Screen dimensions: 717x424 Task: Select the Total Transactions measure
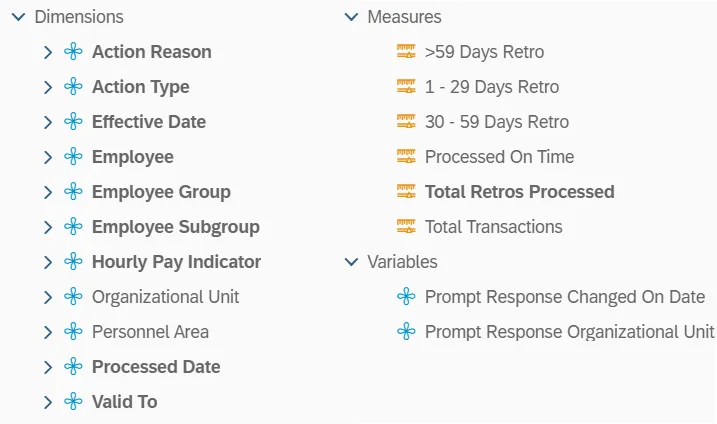click(493, 227)
